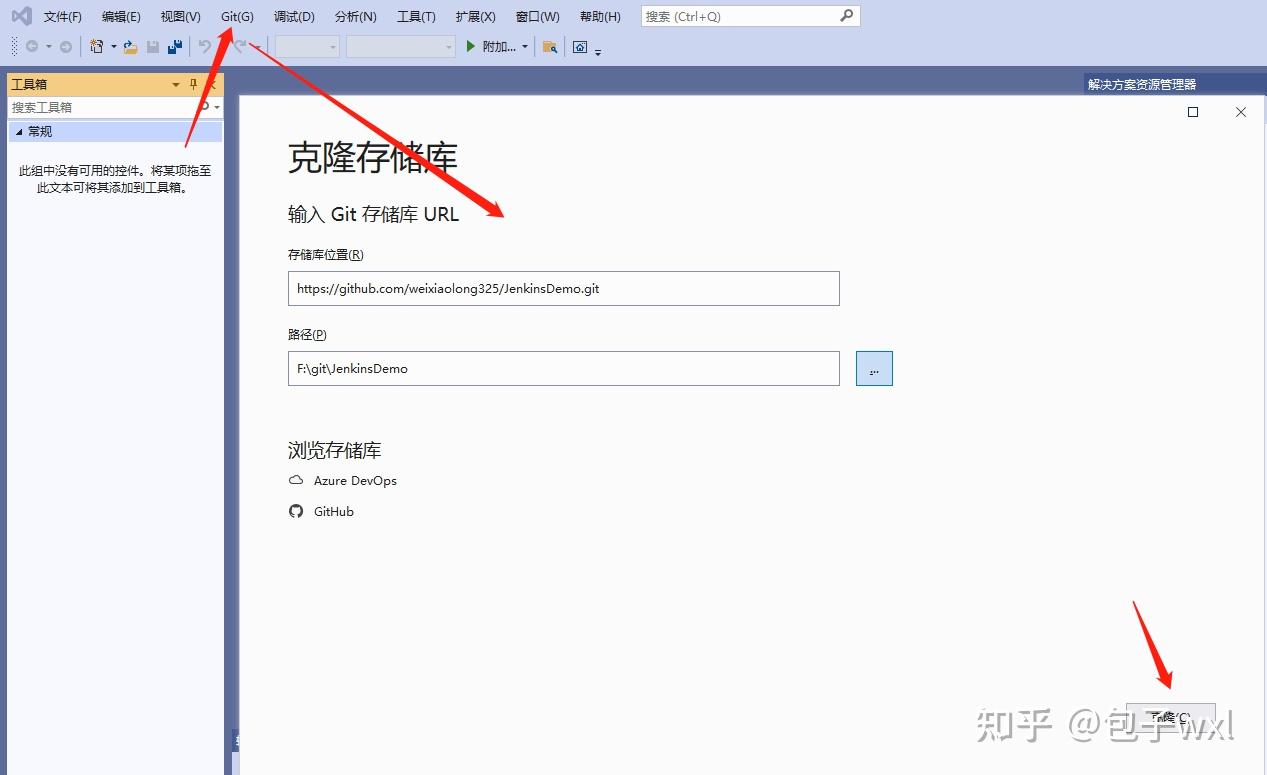Select Azure DevOps under 浏览存储库

coord(355,481)
